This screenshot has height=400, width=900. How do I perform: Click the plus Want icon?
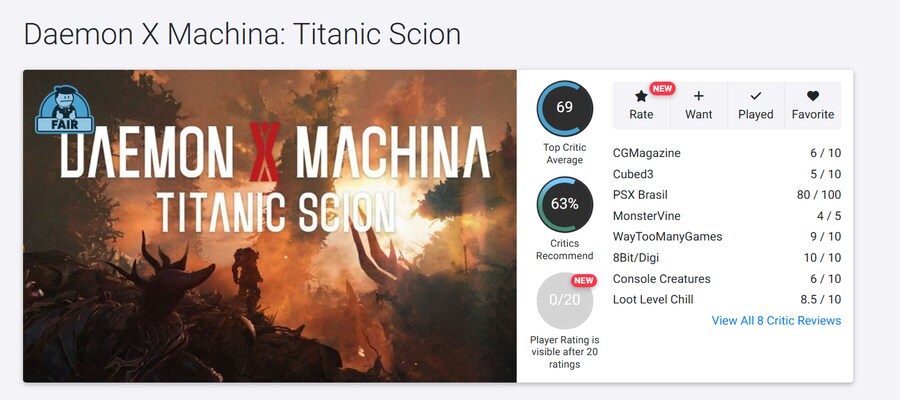(698, 97)
